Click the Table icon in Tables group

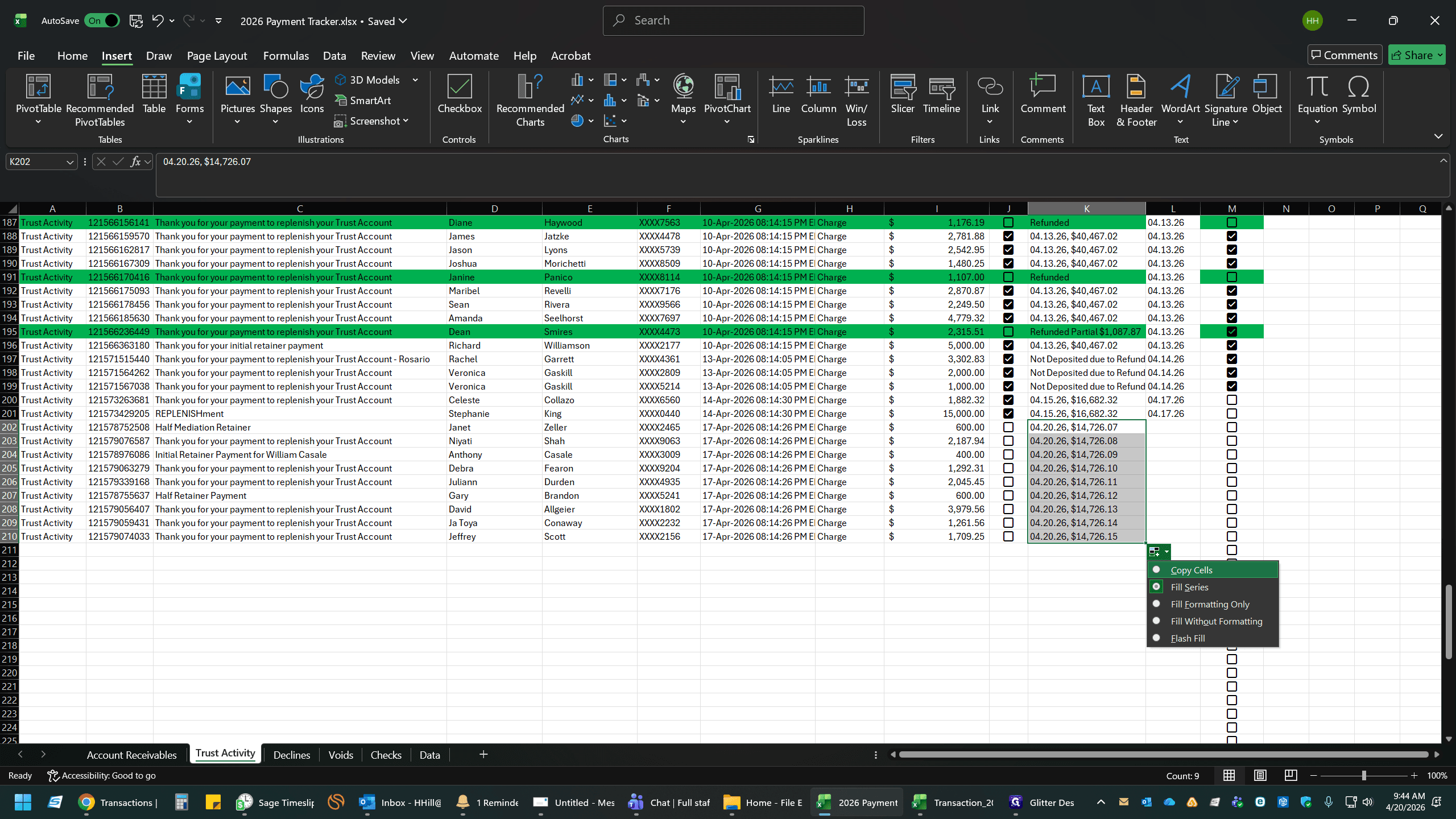pos(154,94)
